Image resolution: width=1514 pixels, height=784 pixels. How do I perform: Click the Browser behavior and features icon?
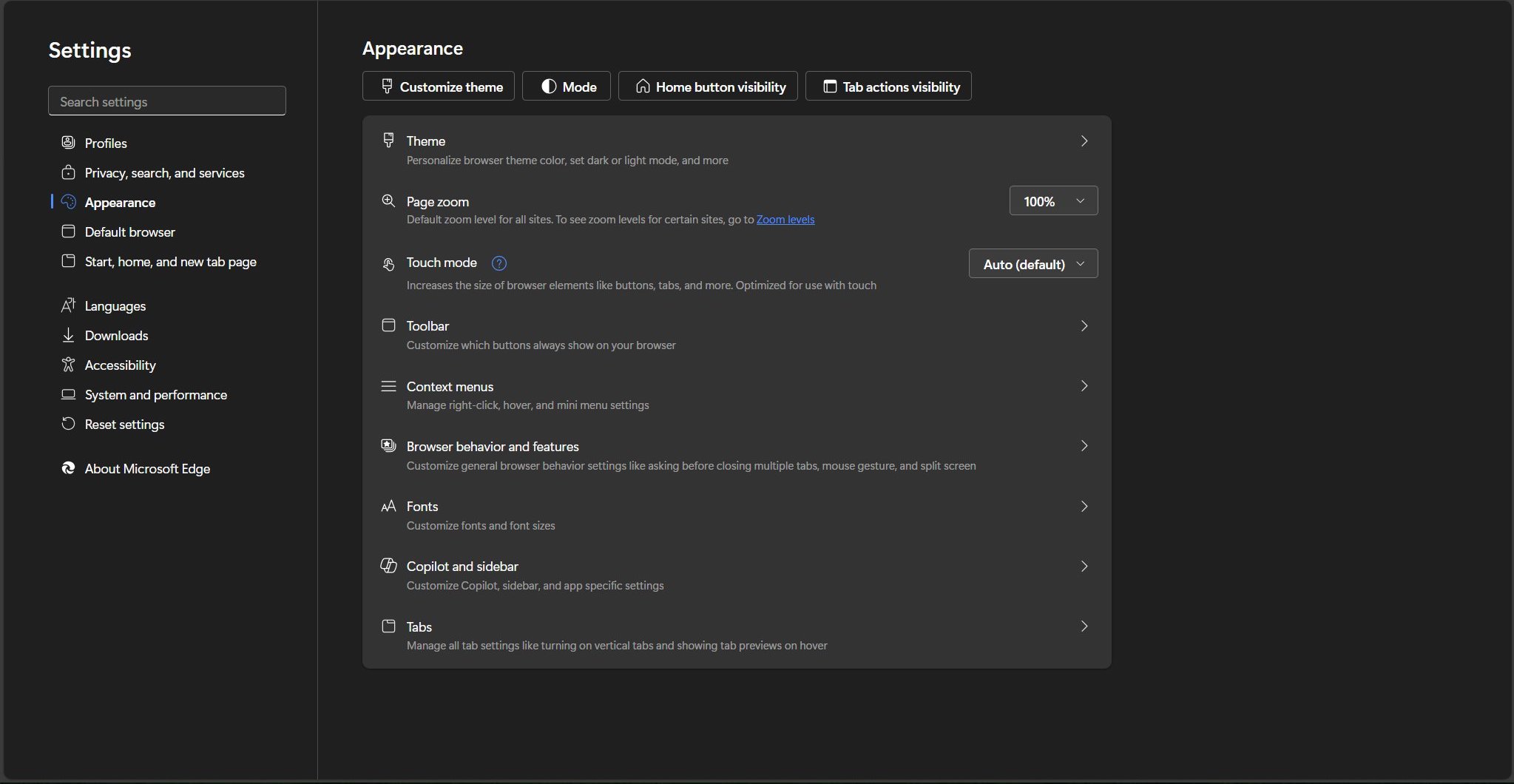coord(388,445)
